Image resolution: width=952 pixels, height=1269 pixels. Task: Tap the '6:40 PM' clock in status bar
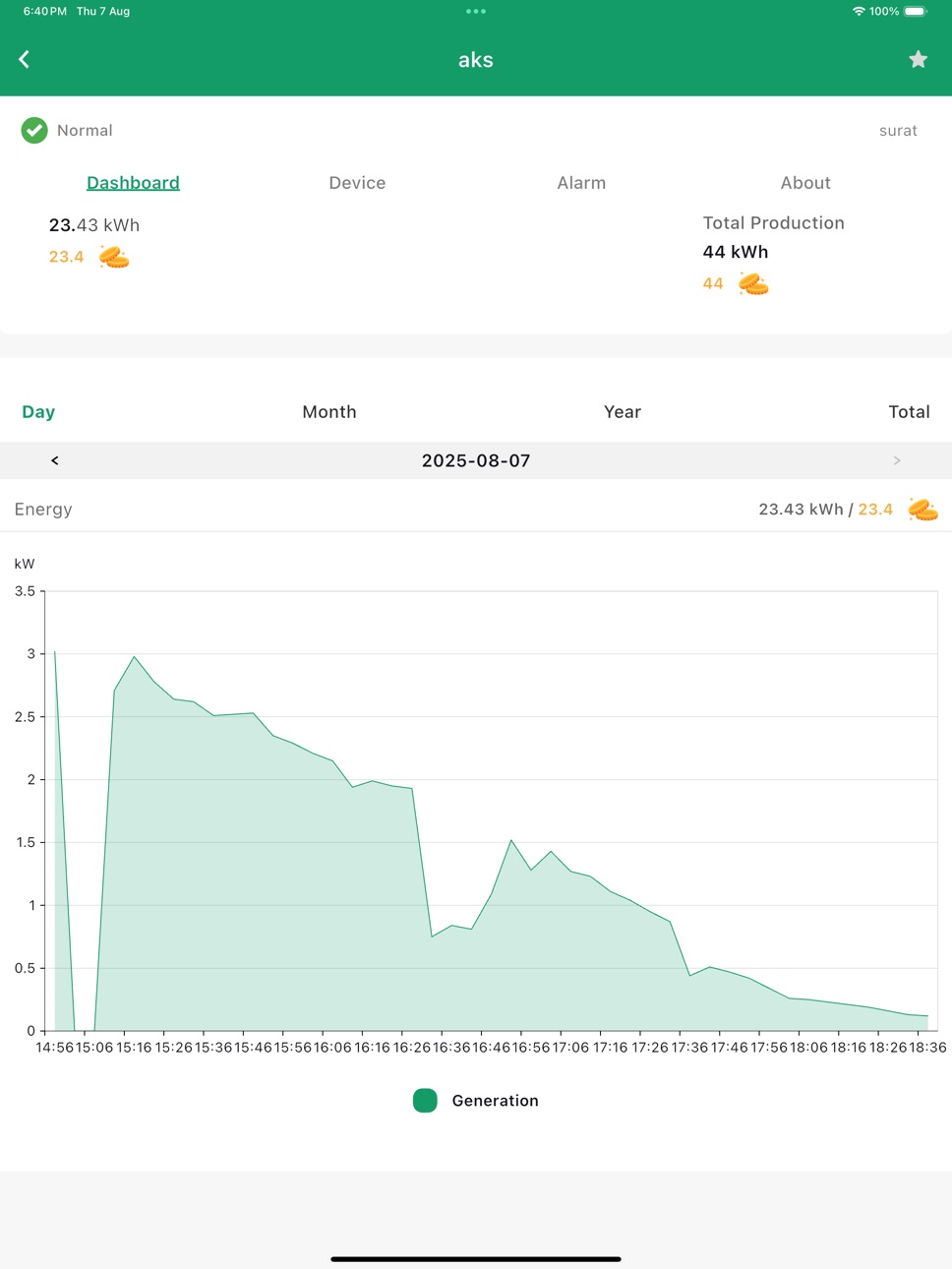point(45,12)
